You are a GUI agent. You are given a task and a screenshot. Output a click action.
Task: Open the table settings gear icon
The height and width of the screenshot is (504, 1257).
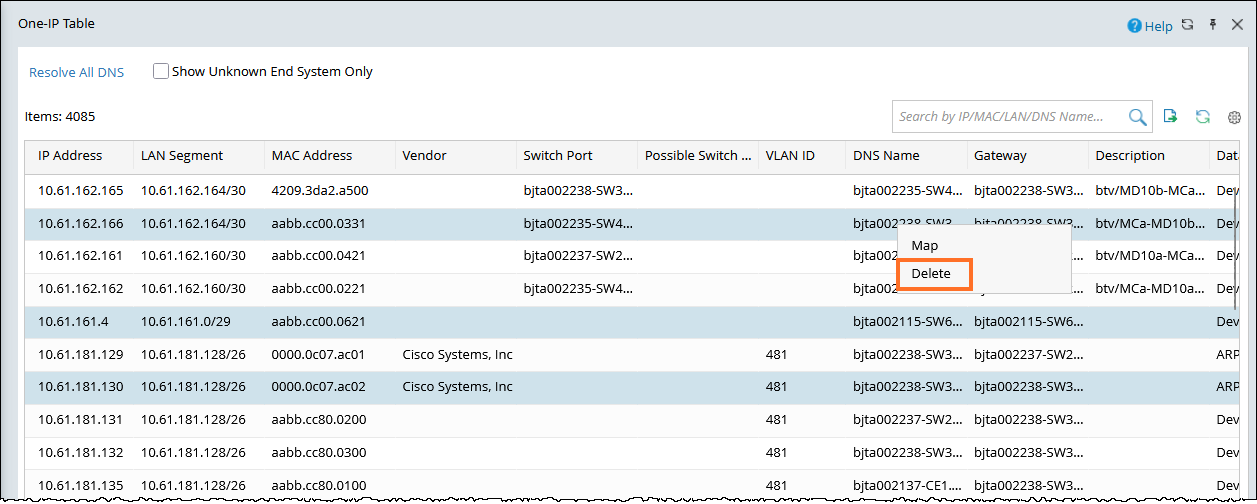coord(1234,117)
